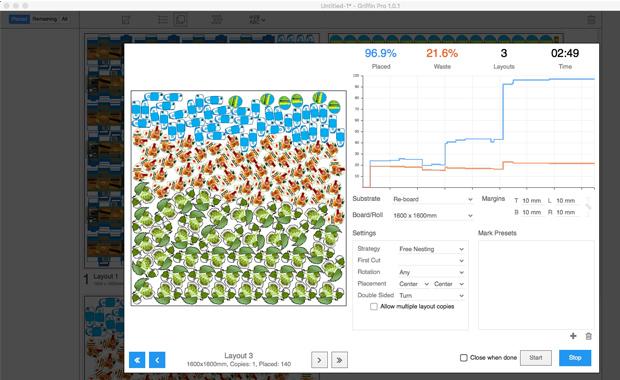Click the square layout icon in main toolbar
620x380 pixels.
click(x=126, y=20)
